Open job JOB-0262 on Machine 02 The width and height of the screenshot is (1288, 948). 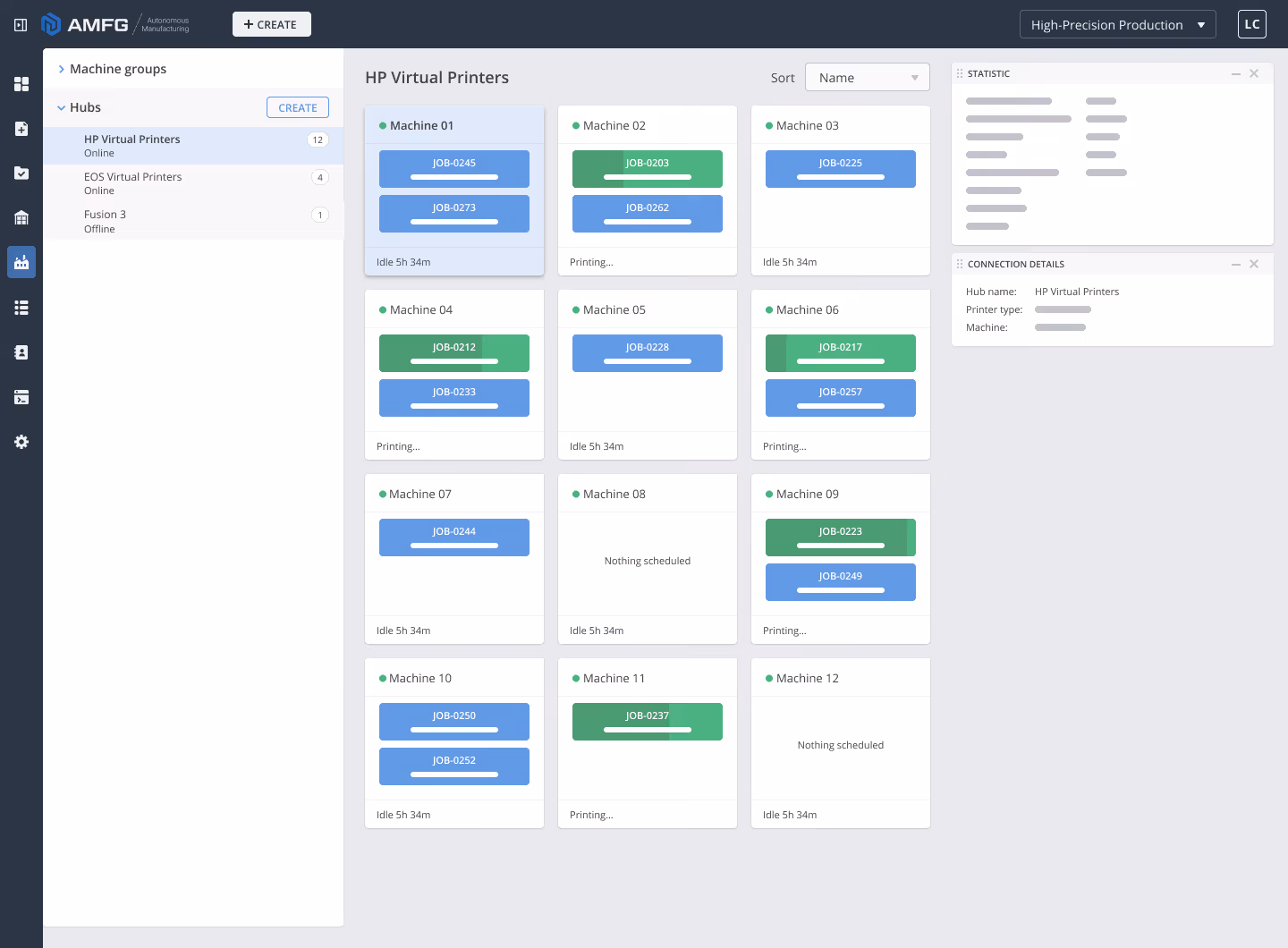coord(648,214)
